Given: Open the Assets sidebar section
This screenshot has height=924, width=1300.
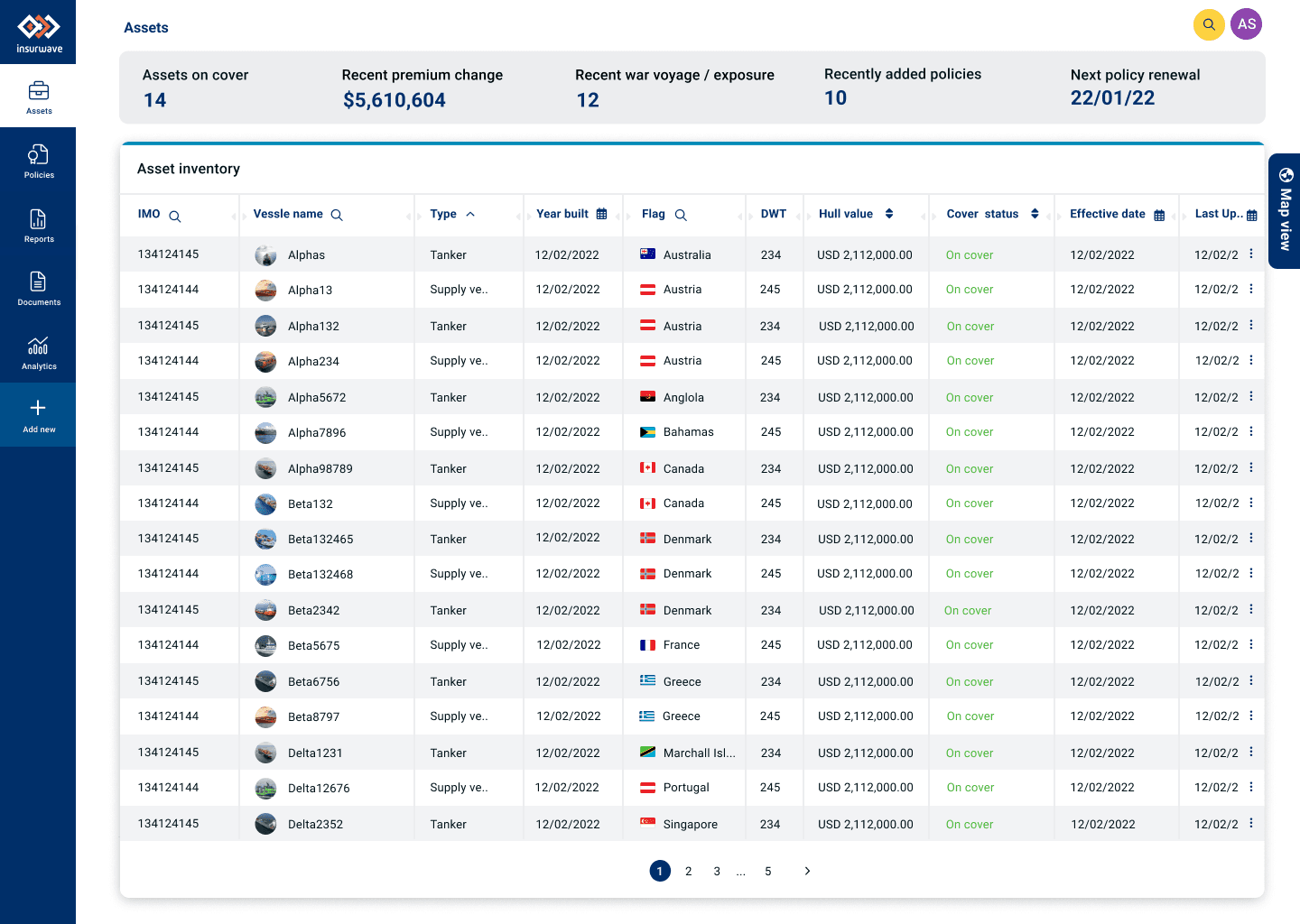Looking at the screenshot, I should click(x=38, y=97).
